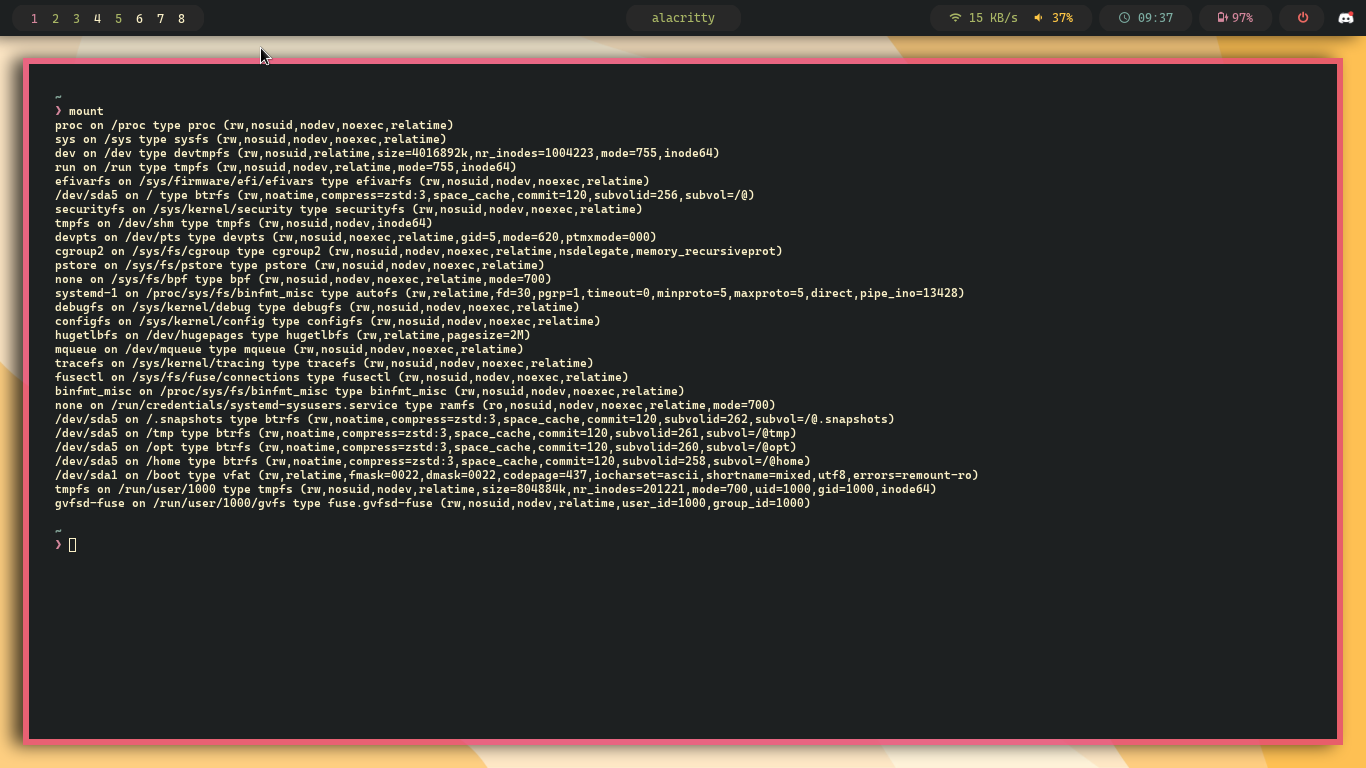Click the hugetlbfs mount line
1366x768 pixels.
click(x=293, y=335)
